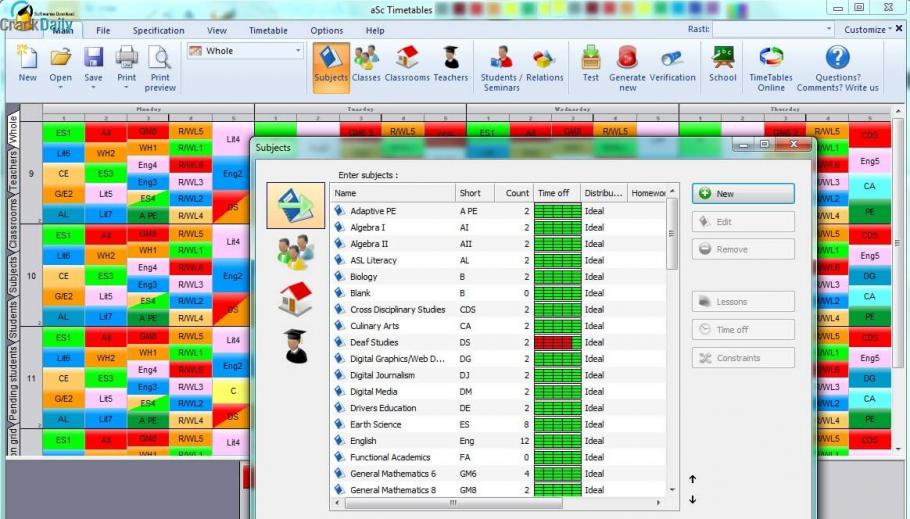Click Adaptive PE green time off bar
The image size is (910, 519).
557,211
